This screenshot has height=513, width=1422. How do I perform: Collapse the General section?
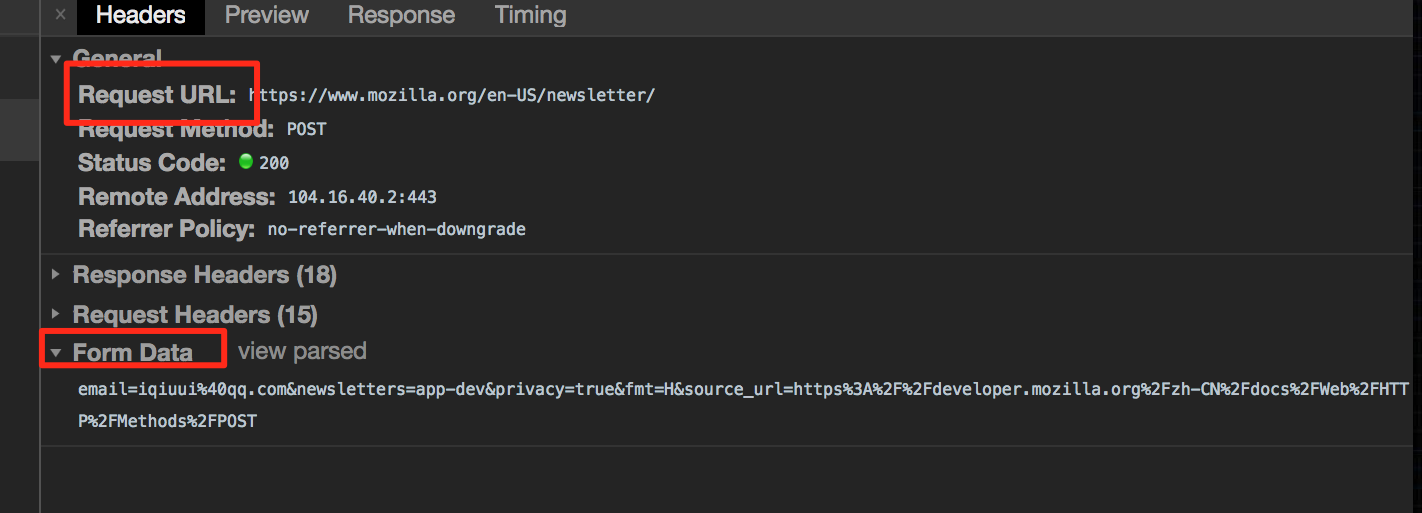click(55, 58)
